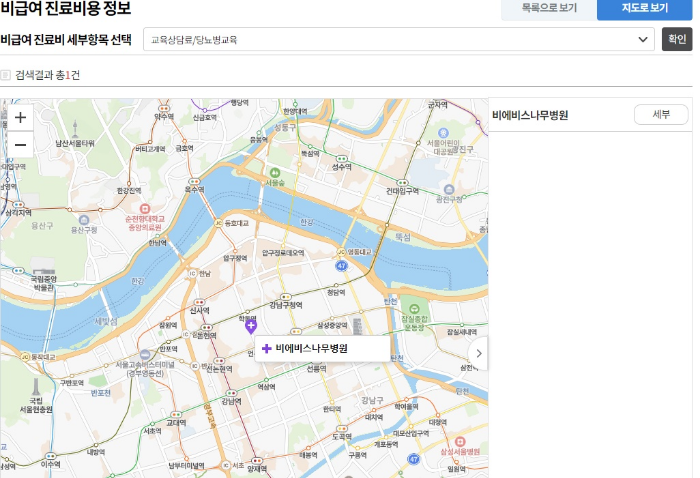This screenshot has width=700, height=478.
Task: Click the 성수역 station marker
Action: coord(342,159)
